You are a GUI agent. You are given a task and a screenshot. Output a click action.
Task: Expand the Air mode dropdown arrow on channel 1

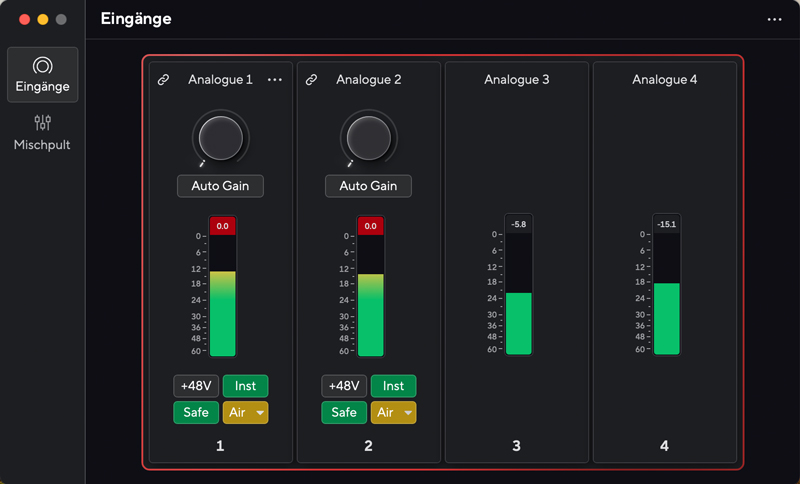tap(260, 413)
